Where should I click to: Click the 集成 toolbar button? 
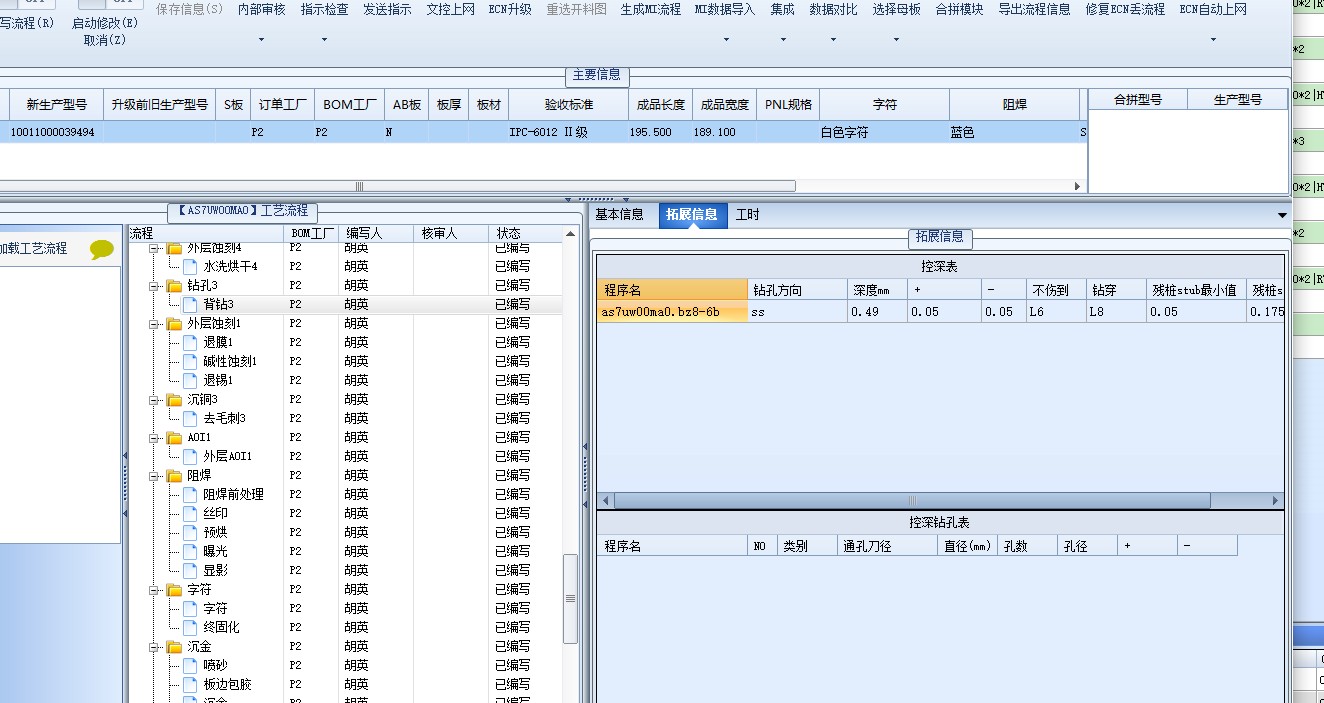click(x=782, y=10)
